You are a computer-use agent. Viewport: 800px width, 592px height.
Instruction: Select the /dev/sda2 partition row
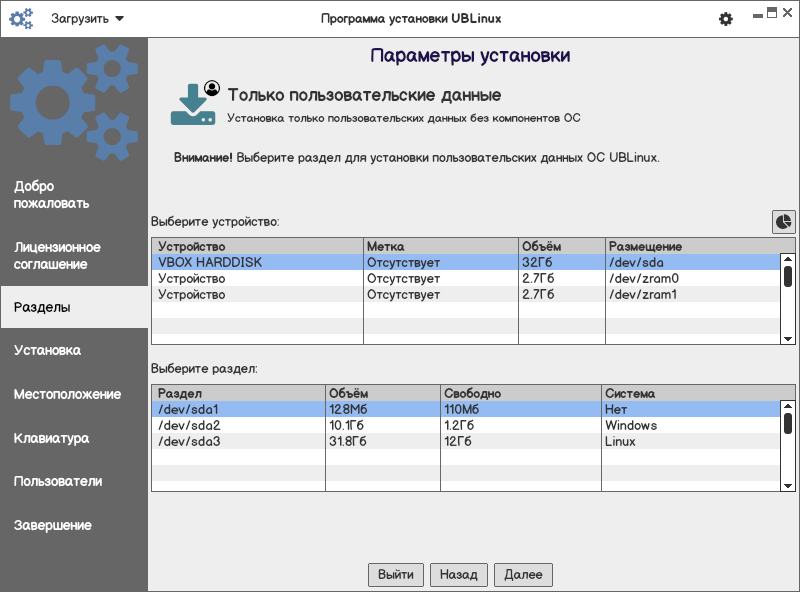466,425
